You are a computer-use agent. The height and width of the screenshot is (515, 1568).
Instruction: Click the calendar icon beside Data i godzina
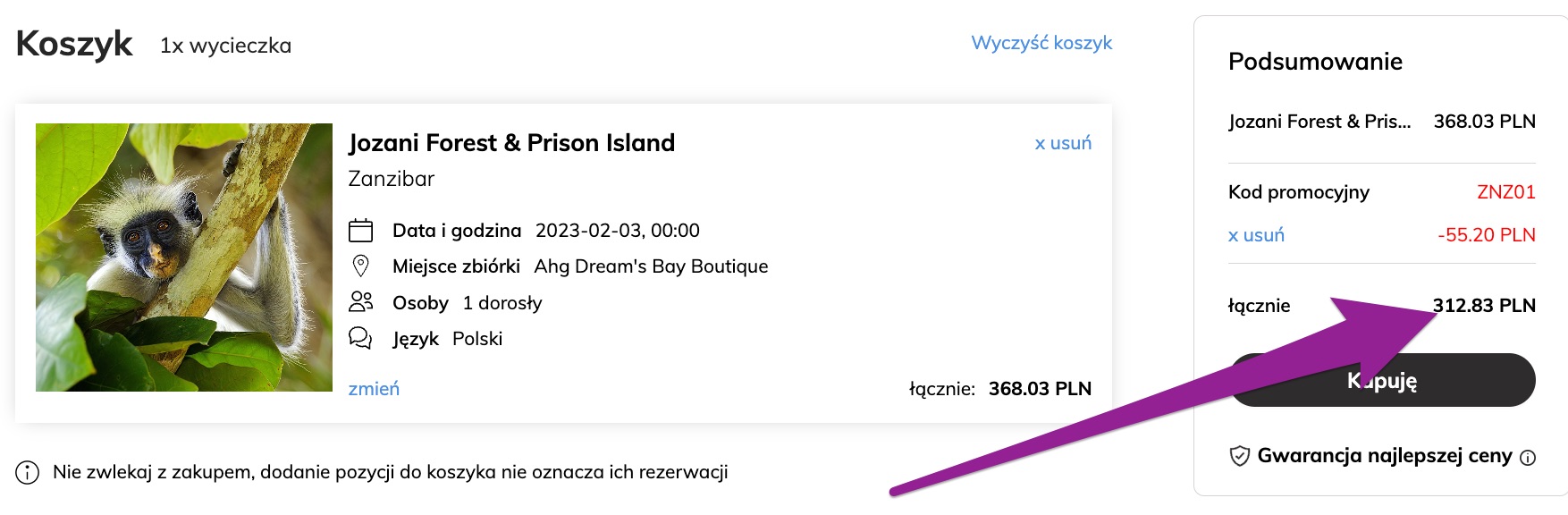pyautogui.click(x=360, y=231)
